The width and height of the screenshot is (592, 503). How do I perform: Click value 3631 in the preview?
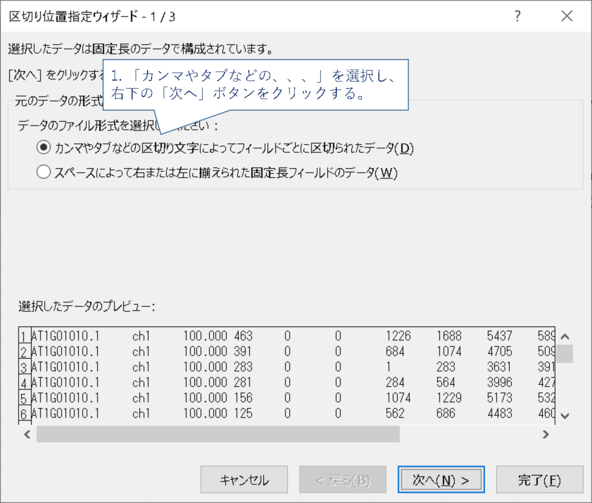pos(500,367)
